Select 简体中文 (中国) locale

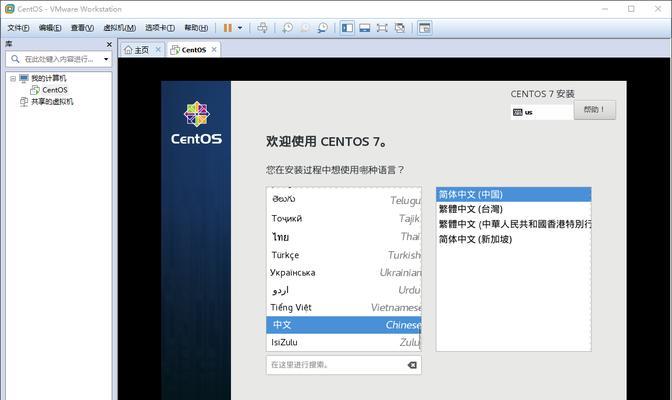point(513,194)
